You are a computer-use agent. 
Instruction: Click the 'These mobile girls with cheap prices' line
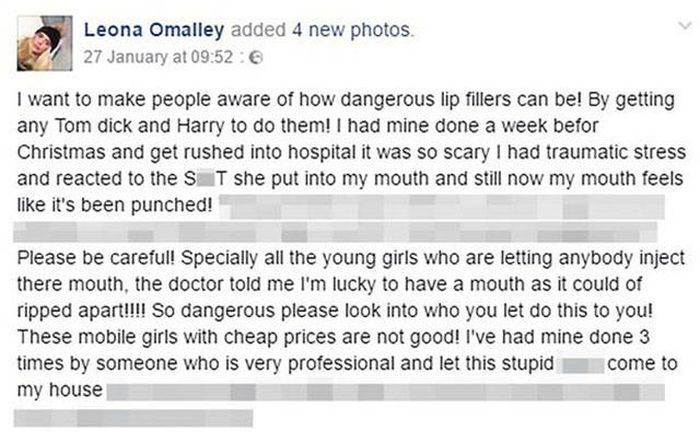(x=333, y=337)
